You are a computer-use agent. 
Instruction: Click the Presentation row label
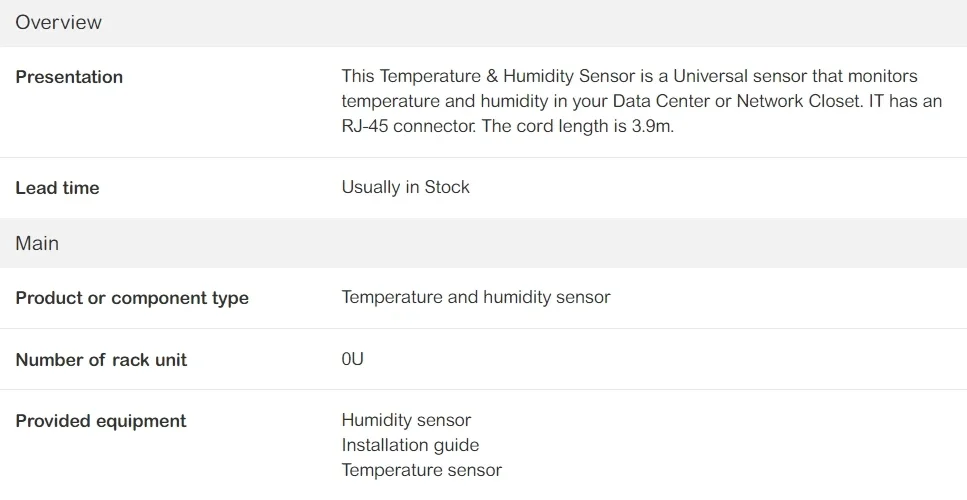point(69,77)
